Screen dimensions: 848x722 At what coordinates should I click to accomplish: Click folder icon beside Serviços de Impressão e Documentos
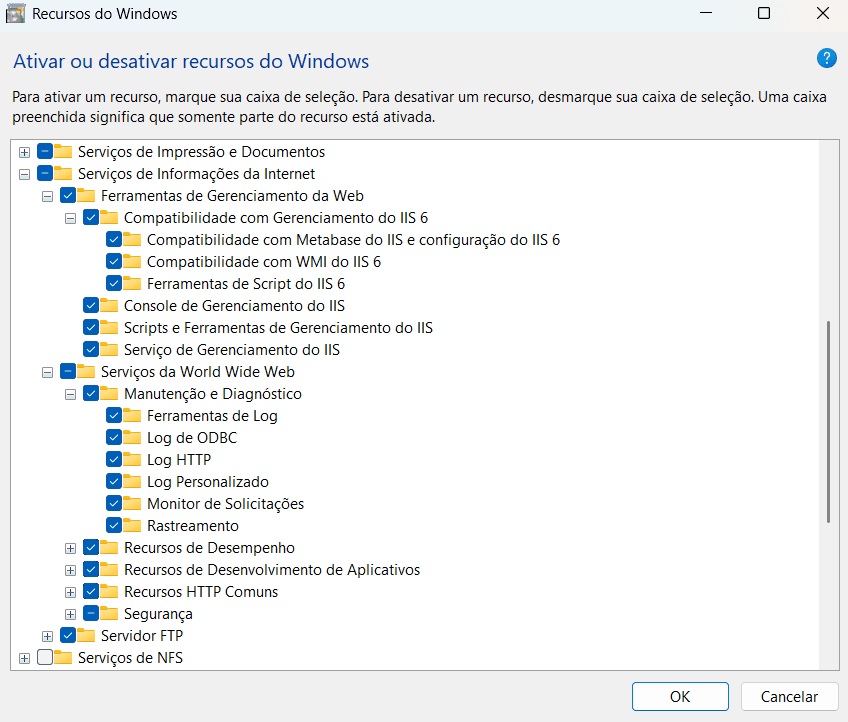click(x=63, y=151)
